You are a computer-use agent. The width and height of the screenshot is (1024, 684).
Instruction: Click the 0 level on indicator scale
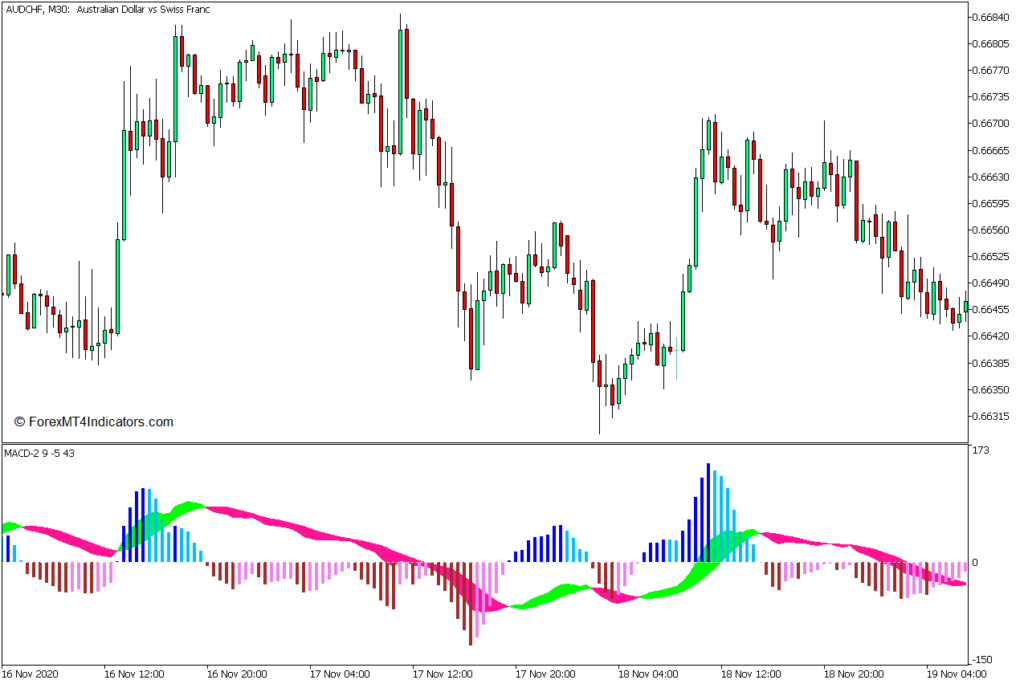[975, 563]
